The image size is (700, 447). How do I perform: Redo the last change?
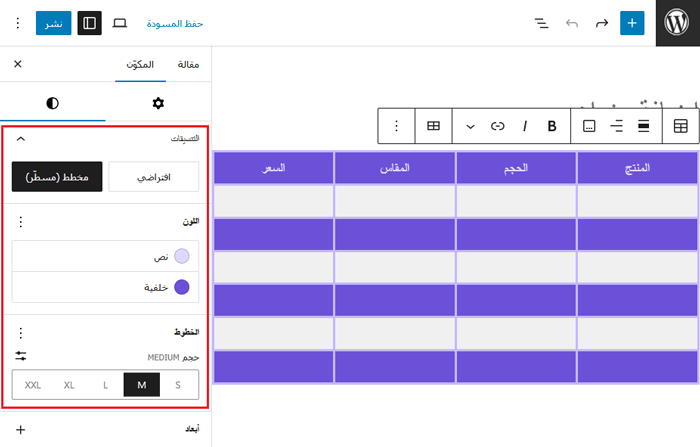[602, 23]
